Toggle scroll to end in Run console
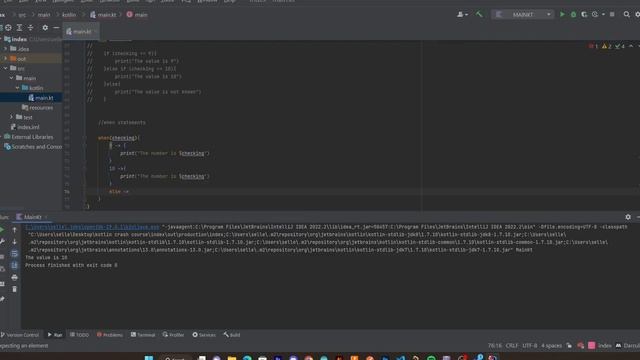The height and width of the screenshot is (360, 640). (x=14, y=265)
